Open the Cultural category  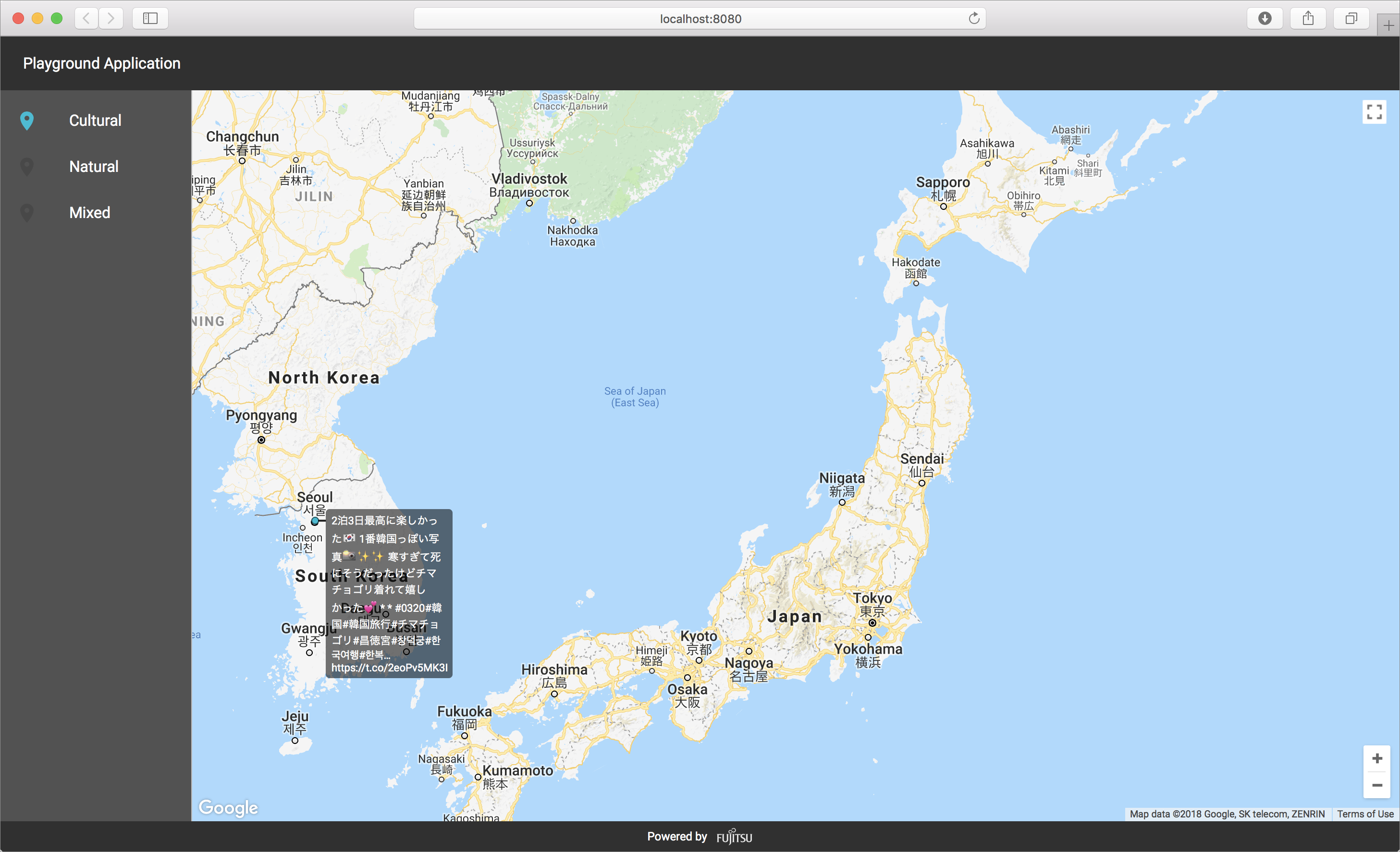[96, 121]
